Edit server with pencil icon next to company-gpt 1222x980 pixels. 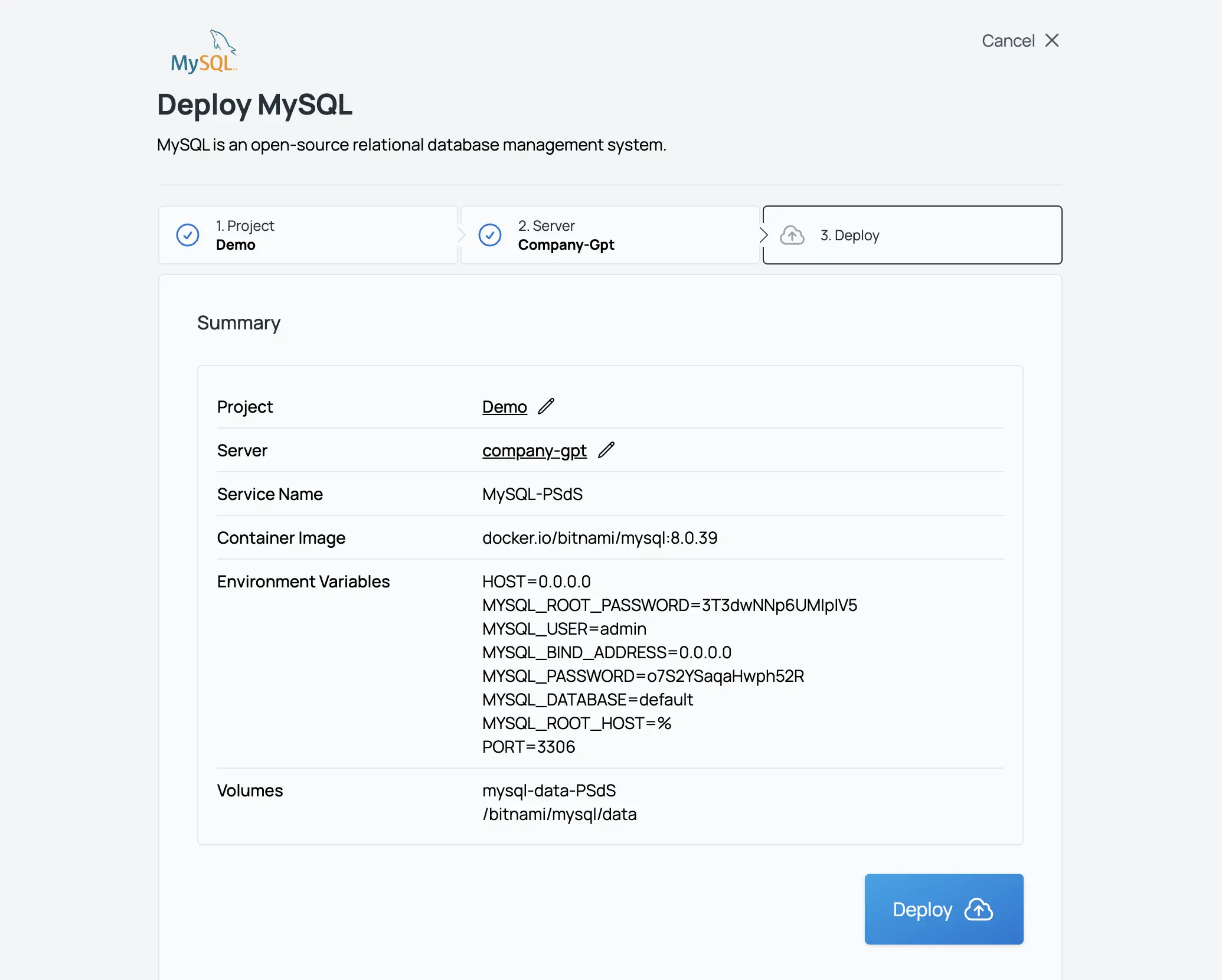pyautogui.click(x=606, y=450)
